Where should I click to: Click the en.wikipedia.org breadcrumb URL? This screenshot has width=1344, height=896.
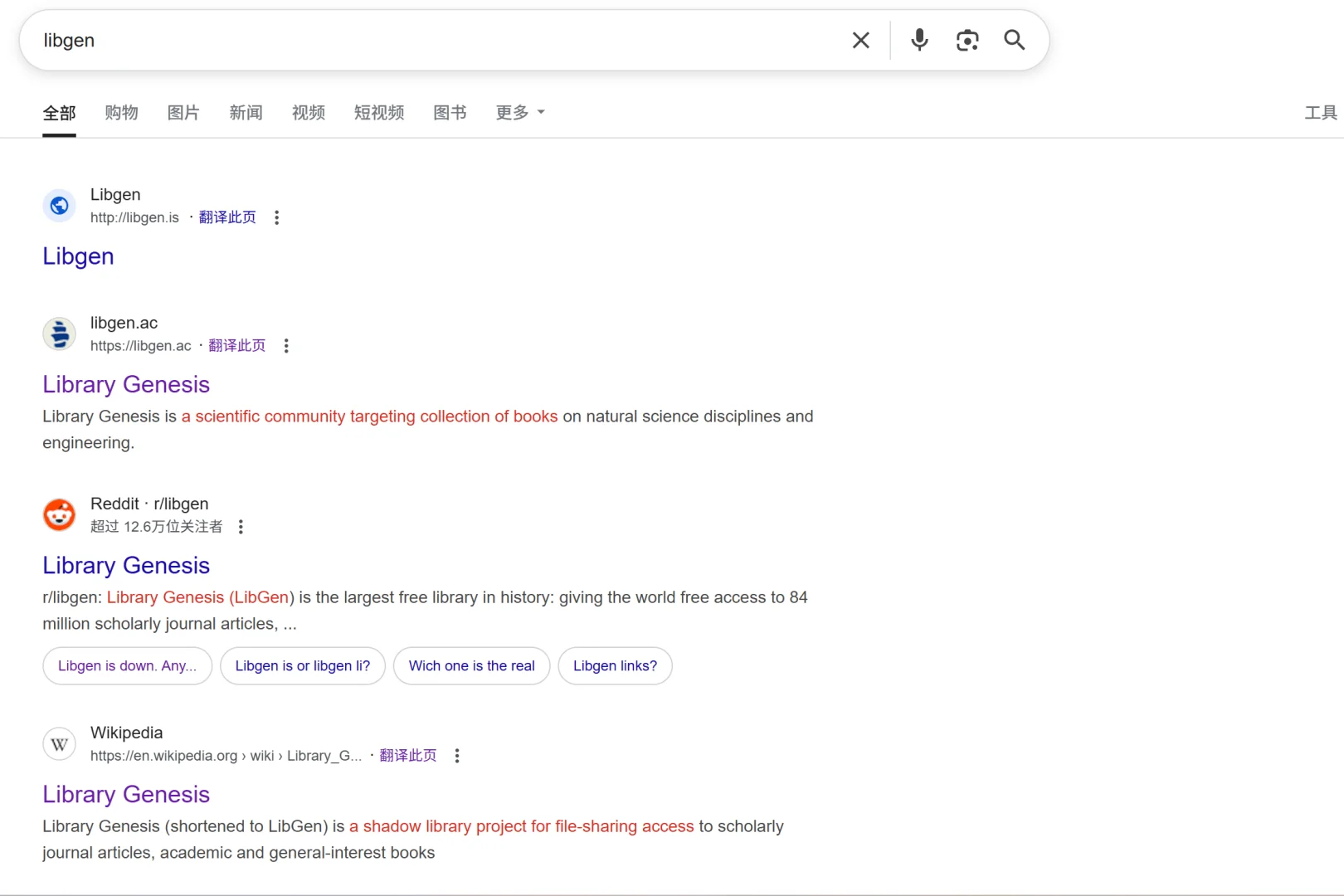226,756
